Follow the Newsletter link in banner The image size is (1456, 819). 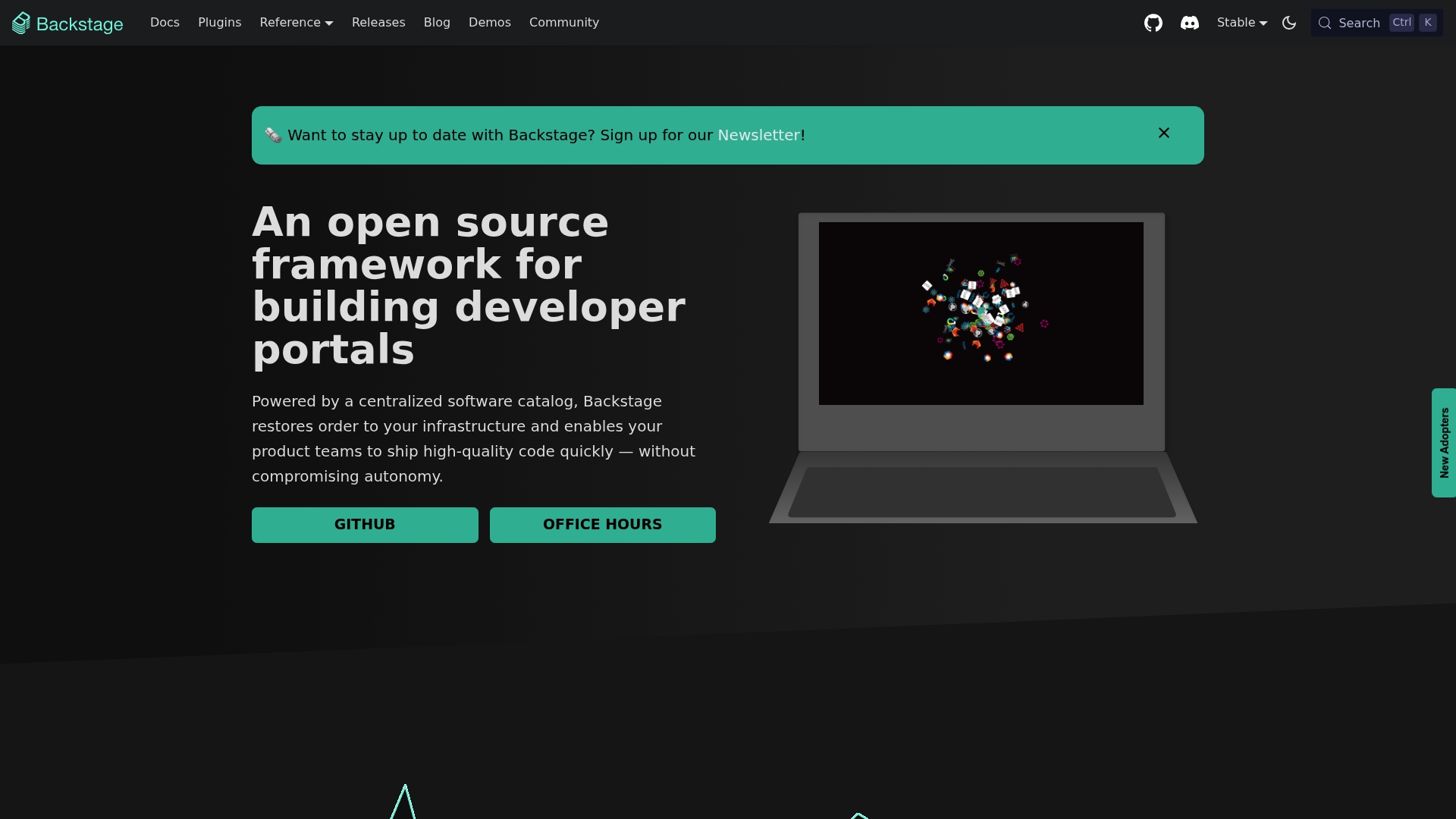point(759,135)
